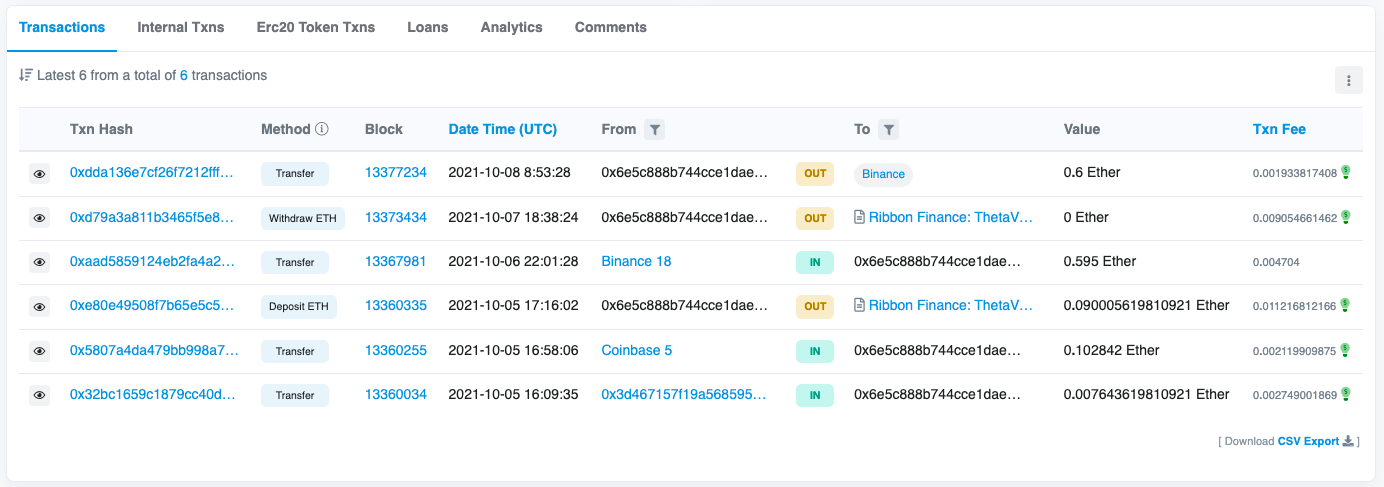The image size is (1384, 487).
Task: Click the green bulb next to fee 0.011216812166
Action: pyautogui.click(x=1345, y=305)
